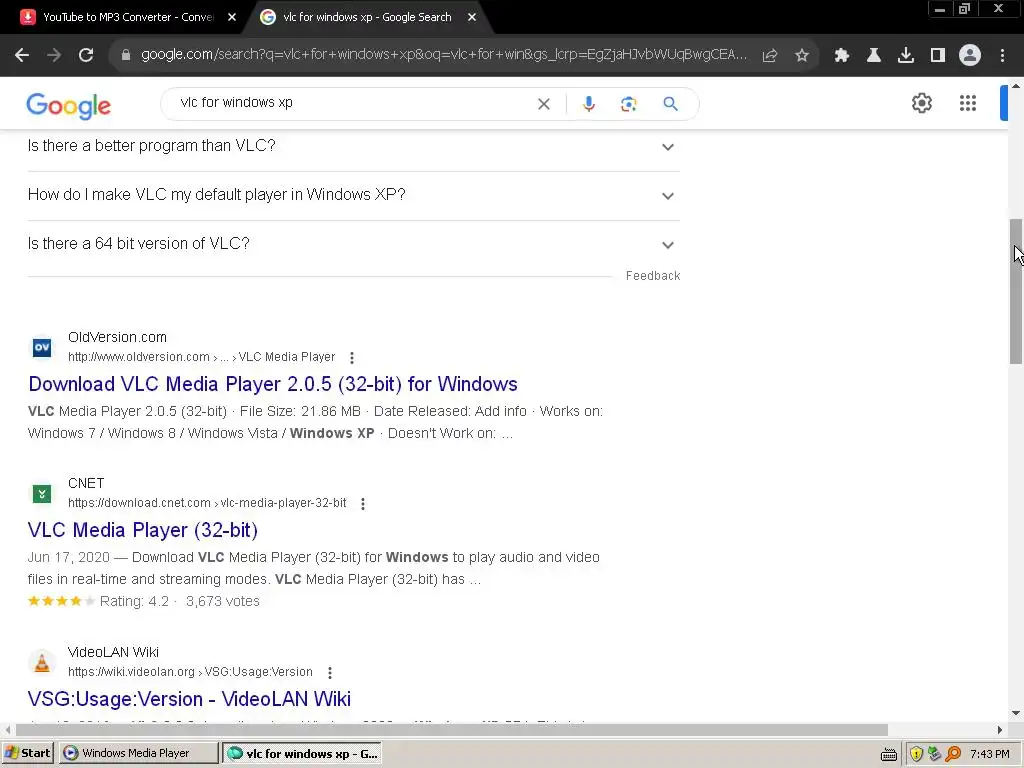Open the Extensions puzzle icon
The height and width of the screenshot is (768, 1024).
[x=842, y=56]
